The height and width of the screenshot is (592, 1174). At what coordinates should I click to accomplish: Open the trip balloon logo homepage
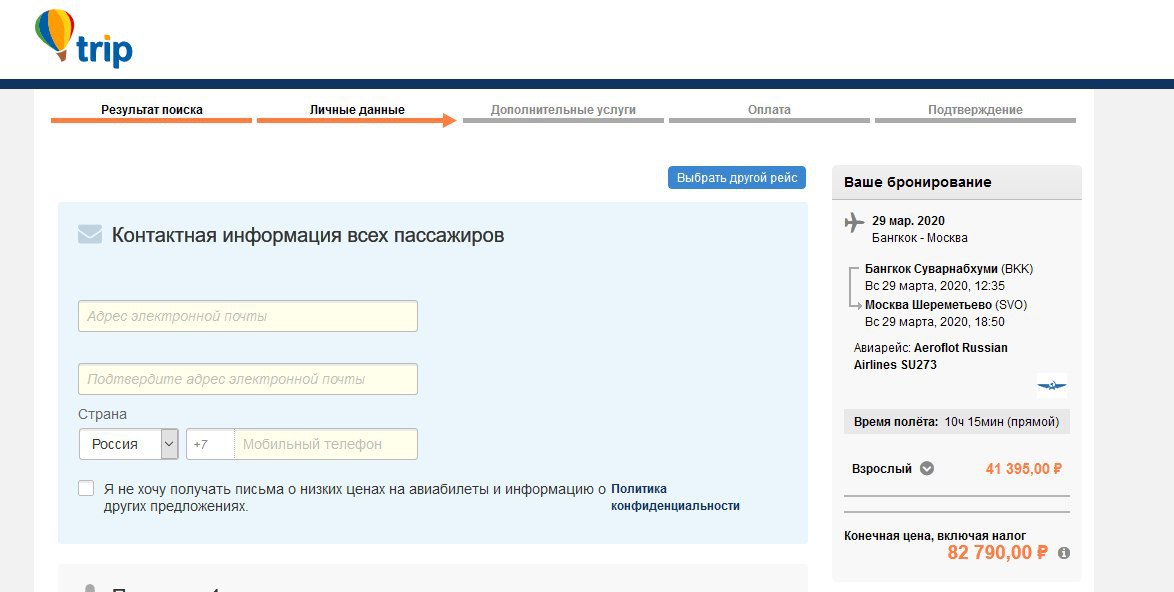[x=84, y=39]
